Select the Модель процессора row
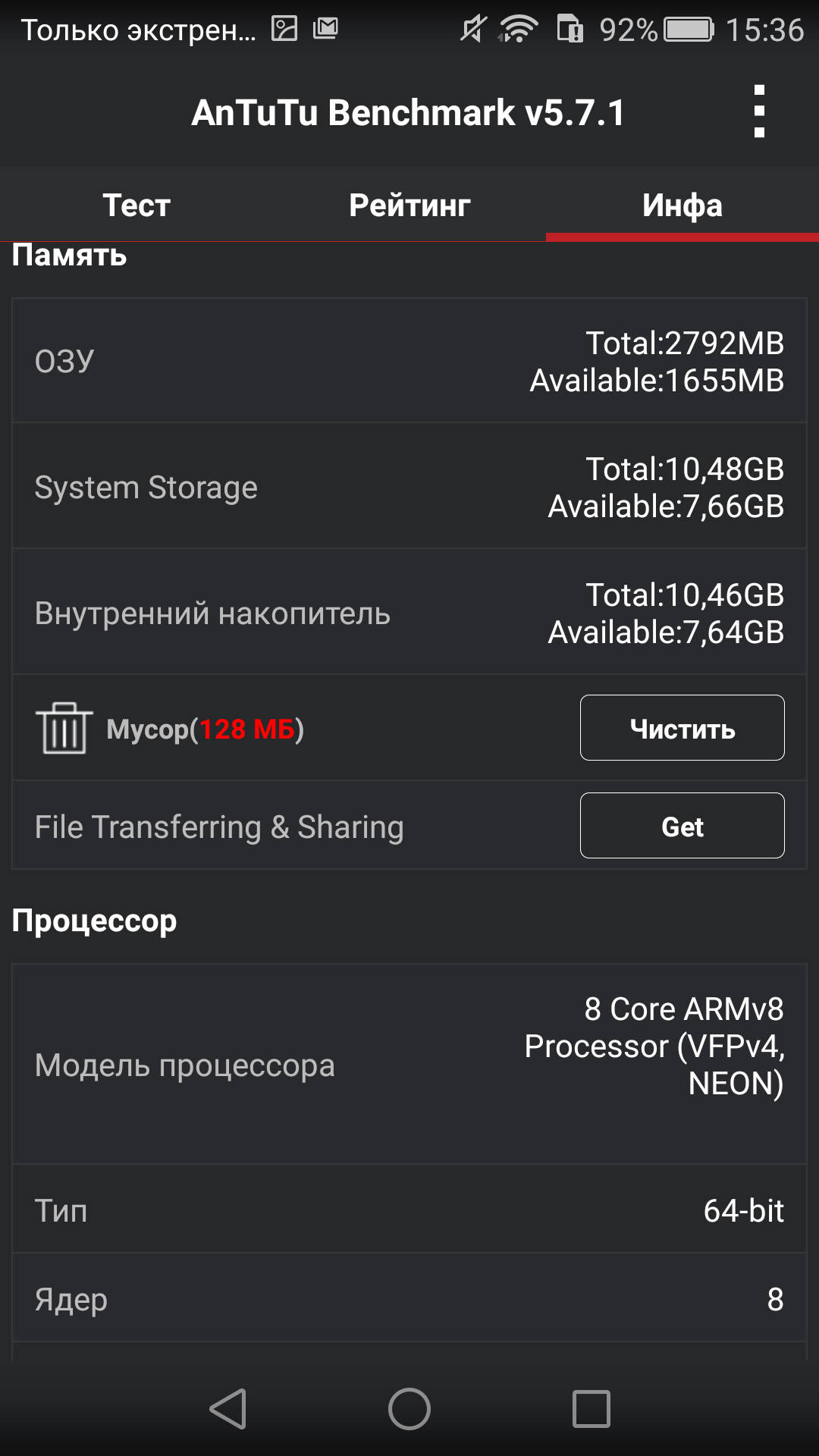Image resolution: width=819 pixels, height=1456 pixels. pos(409,1064)
